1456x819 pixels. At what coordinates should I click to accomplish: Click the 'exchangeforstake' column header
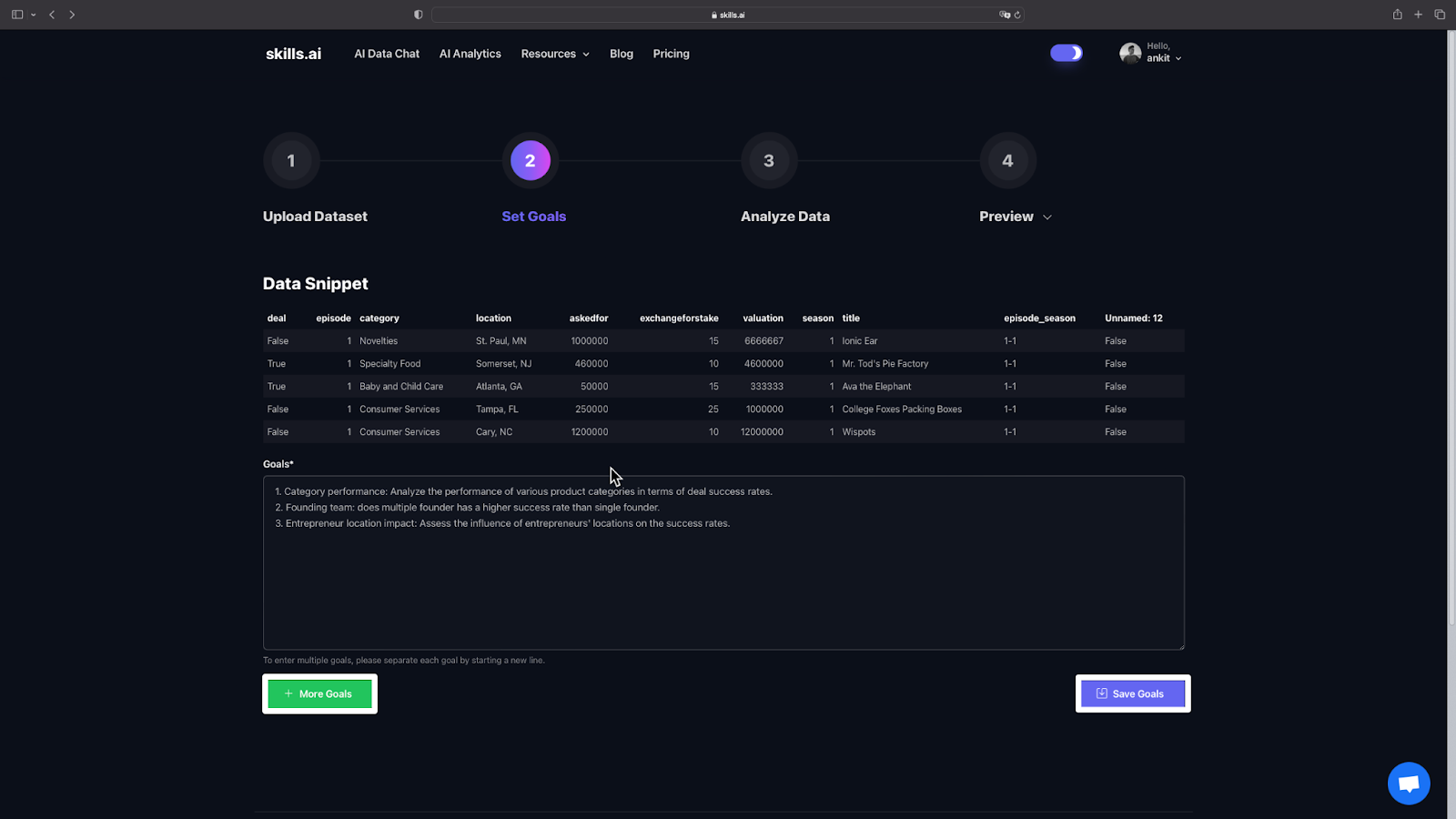pos(679,318)
